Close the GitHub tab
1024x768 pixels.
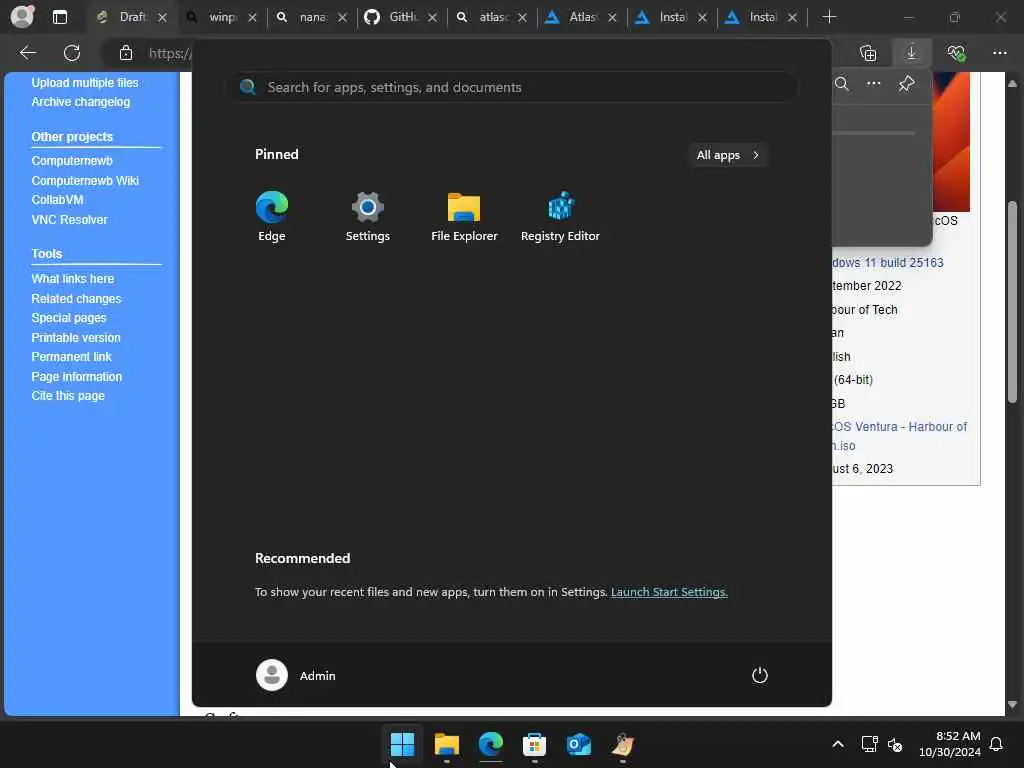coord(432,18)
